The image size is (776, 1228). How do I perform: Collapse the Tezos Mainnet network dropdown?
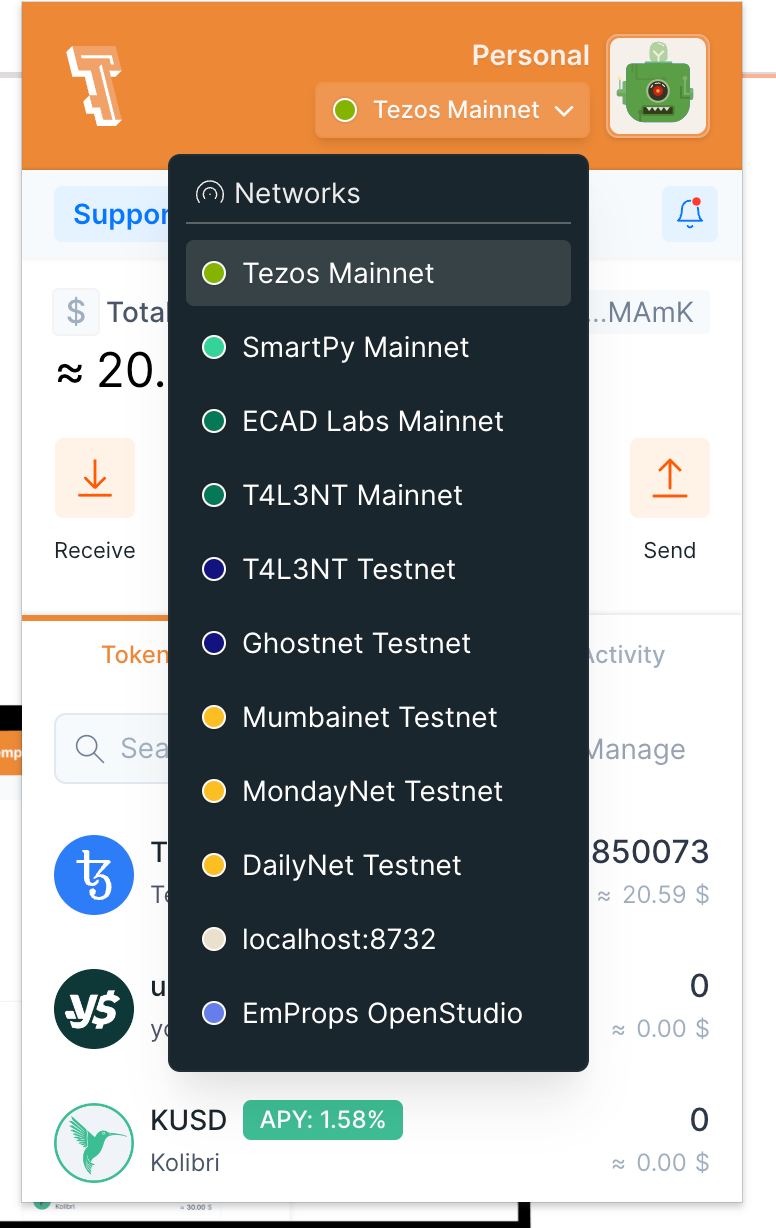452,110
